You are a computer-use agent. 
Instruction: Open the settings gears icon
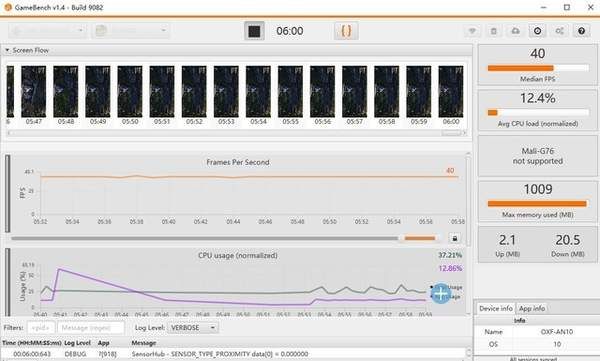[559, 31]
